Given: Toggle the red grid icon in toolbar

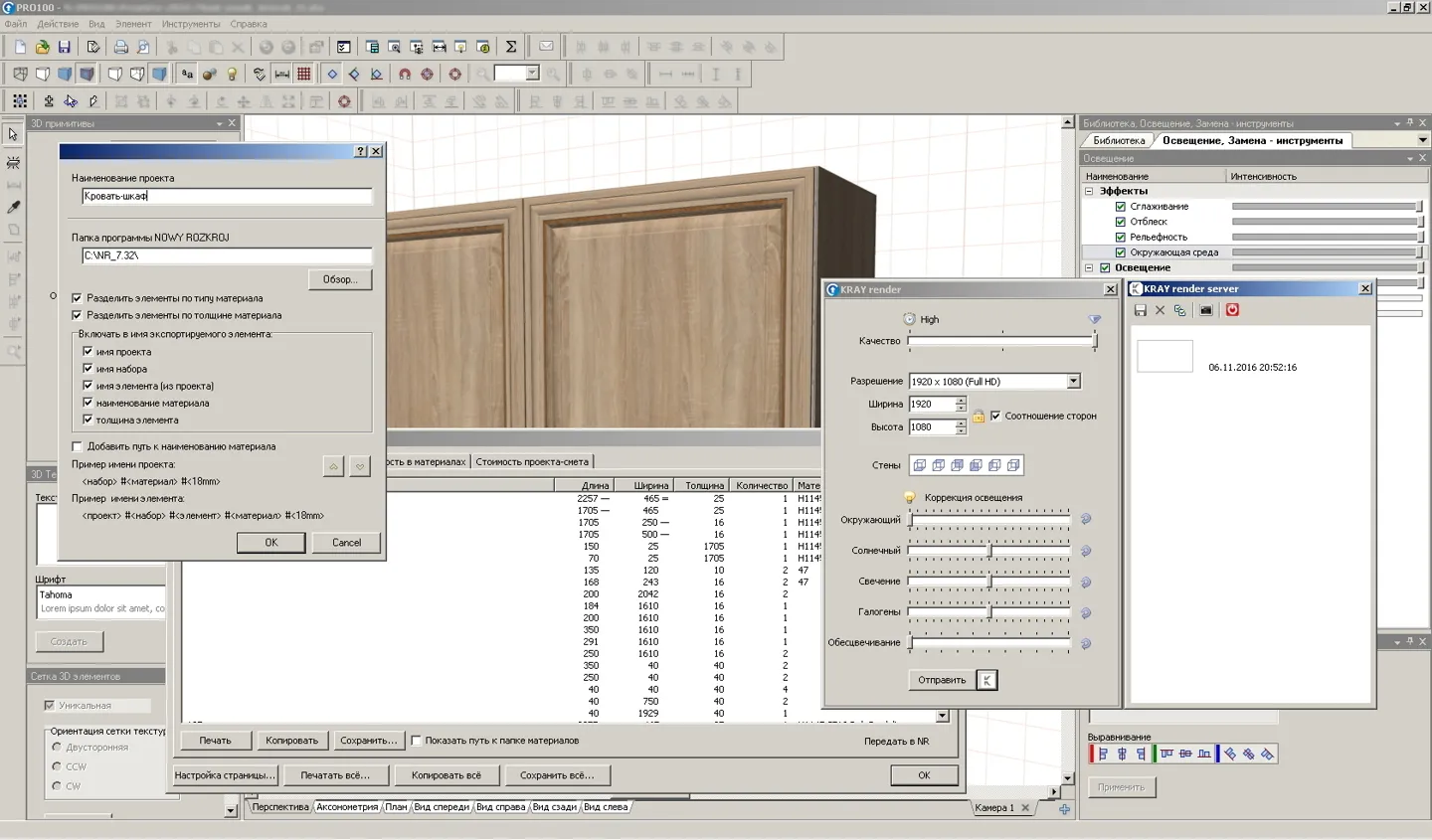Looking at the screenshot, I should 304,74.
